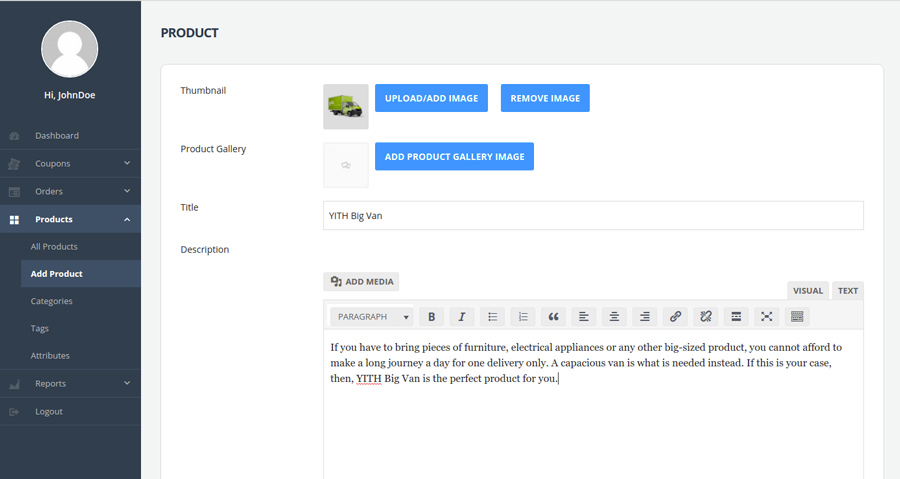Click the Upload/Add Image button

point(431,98)
